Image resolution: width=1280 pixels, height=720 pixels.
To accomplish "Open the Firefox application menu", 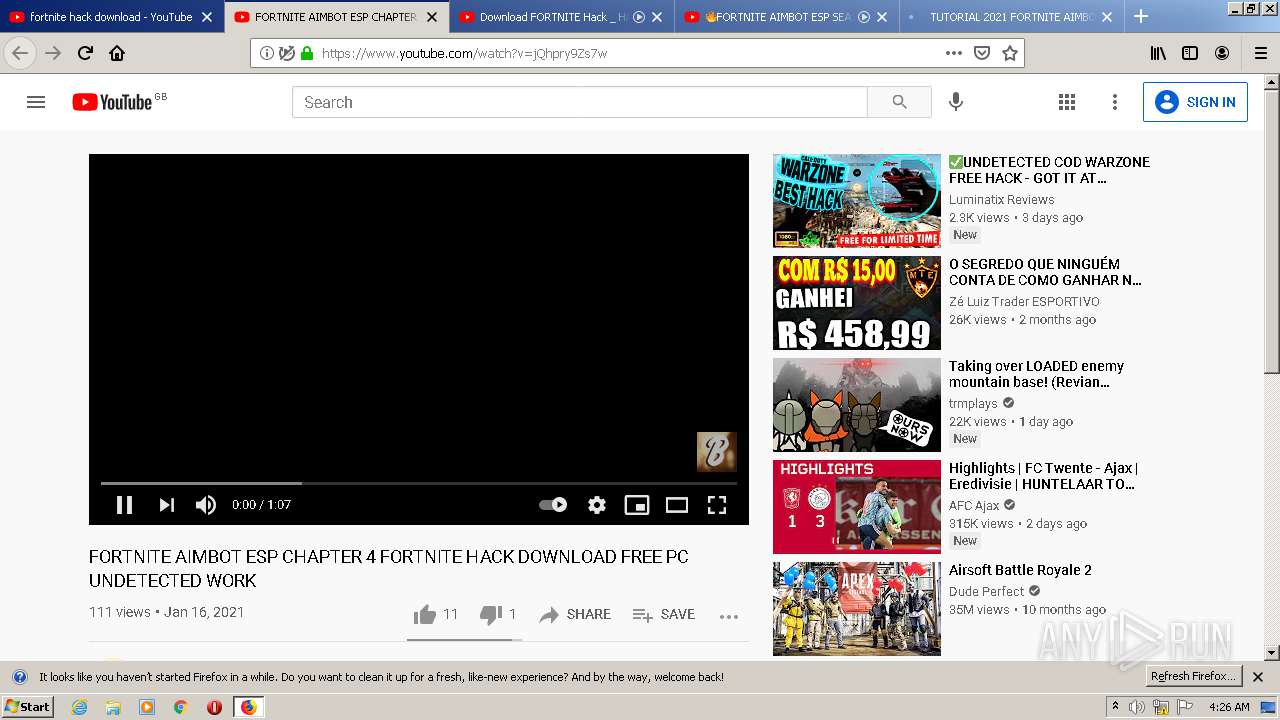I will coord(1261,53).
